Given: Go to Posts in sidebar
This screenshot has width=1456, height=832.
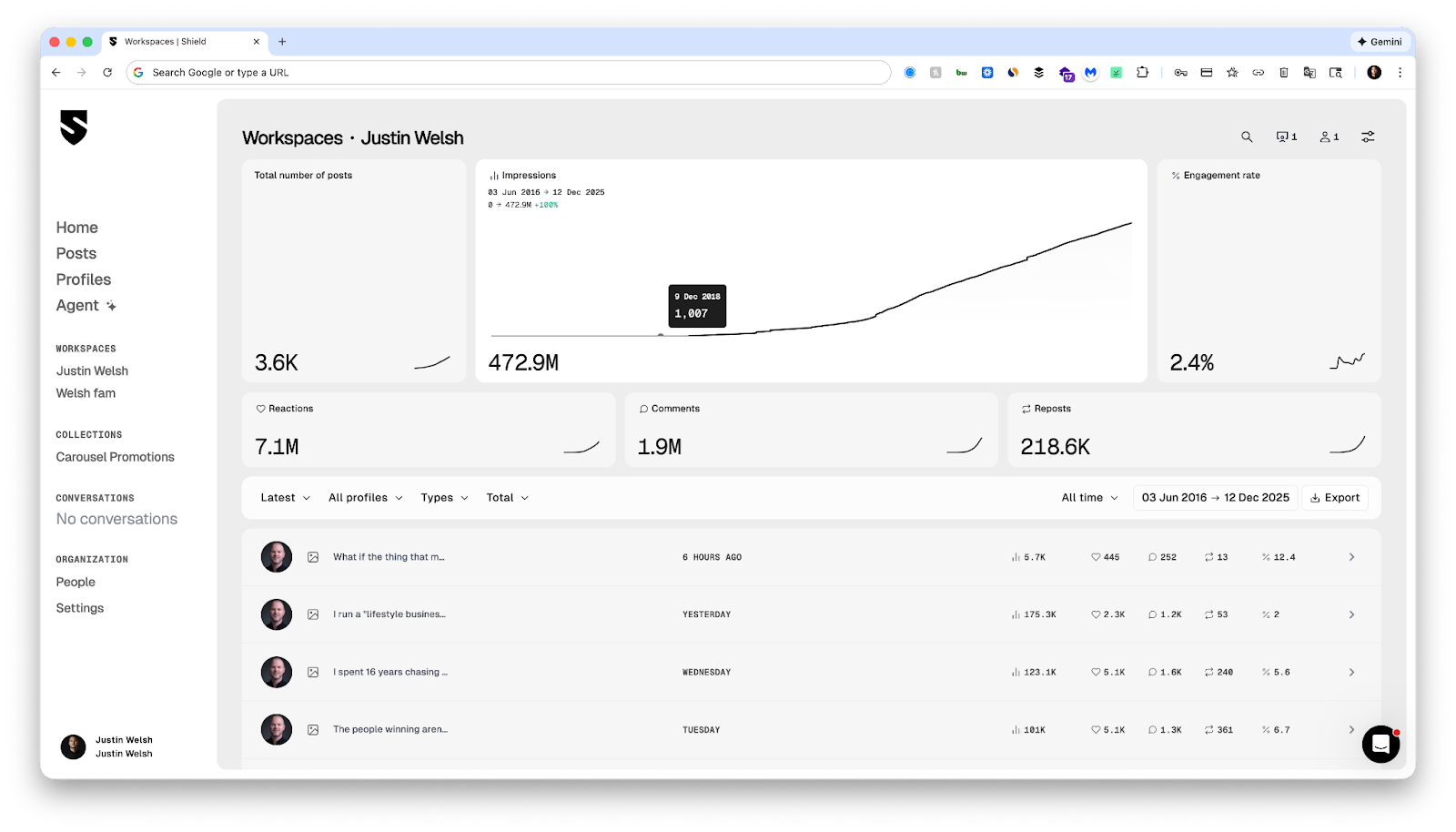Looking at the screenshot, I should pos(76,253).
